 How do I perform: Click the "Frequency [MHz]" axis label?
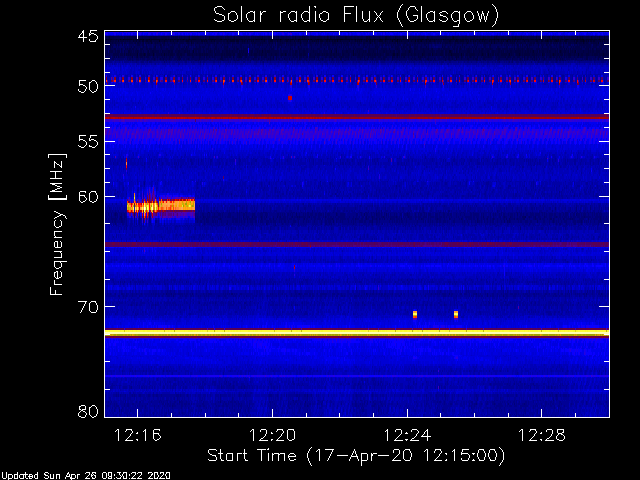(x=58, y=224)
